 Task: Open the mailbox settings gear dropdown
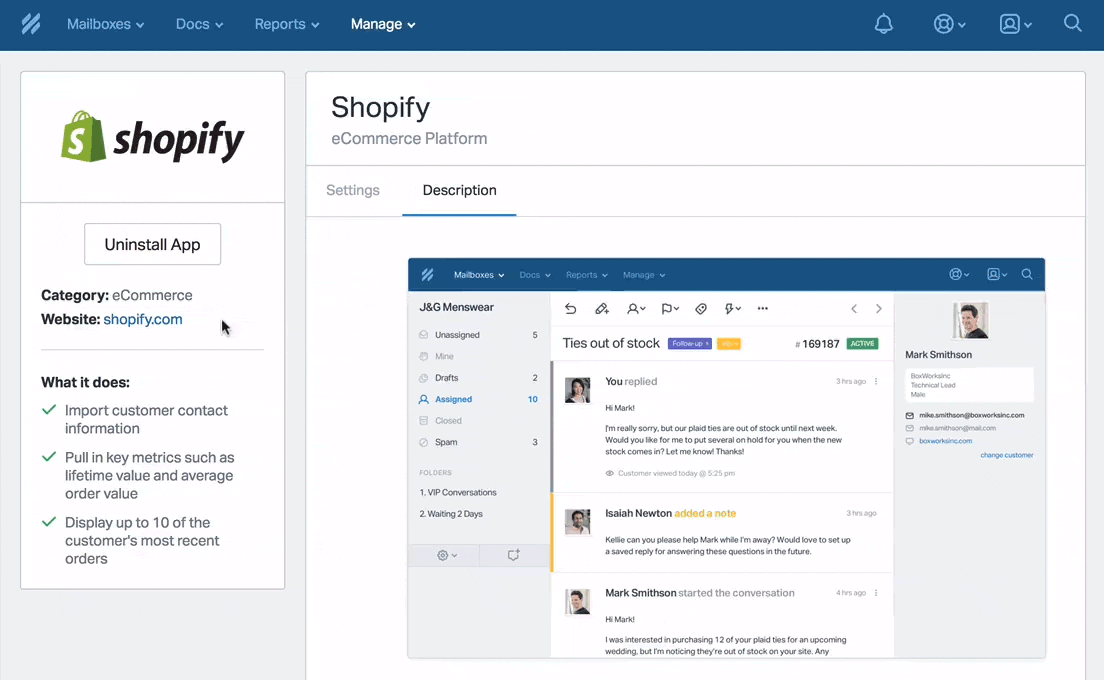click(x=446, y=555)
